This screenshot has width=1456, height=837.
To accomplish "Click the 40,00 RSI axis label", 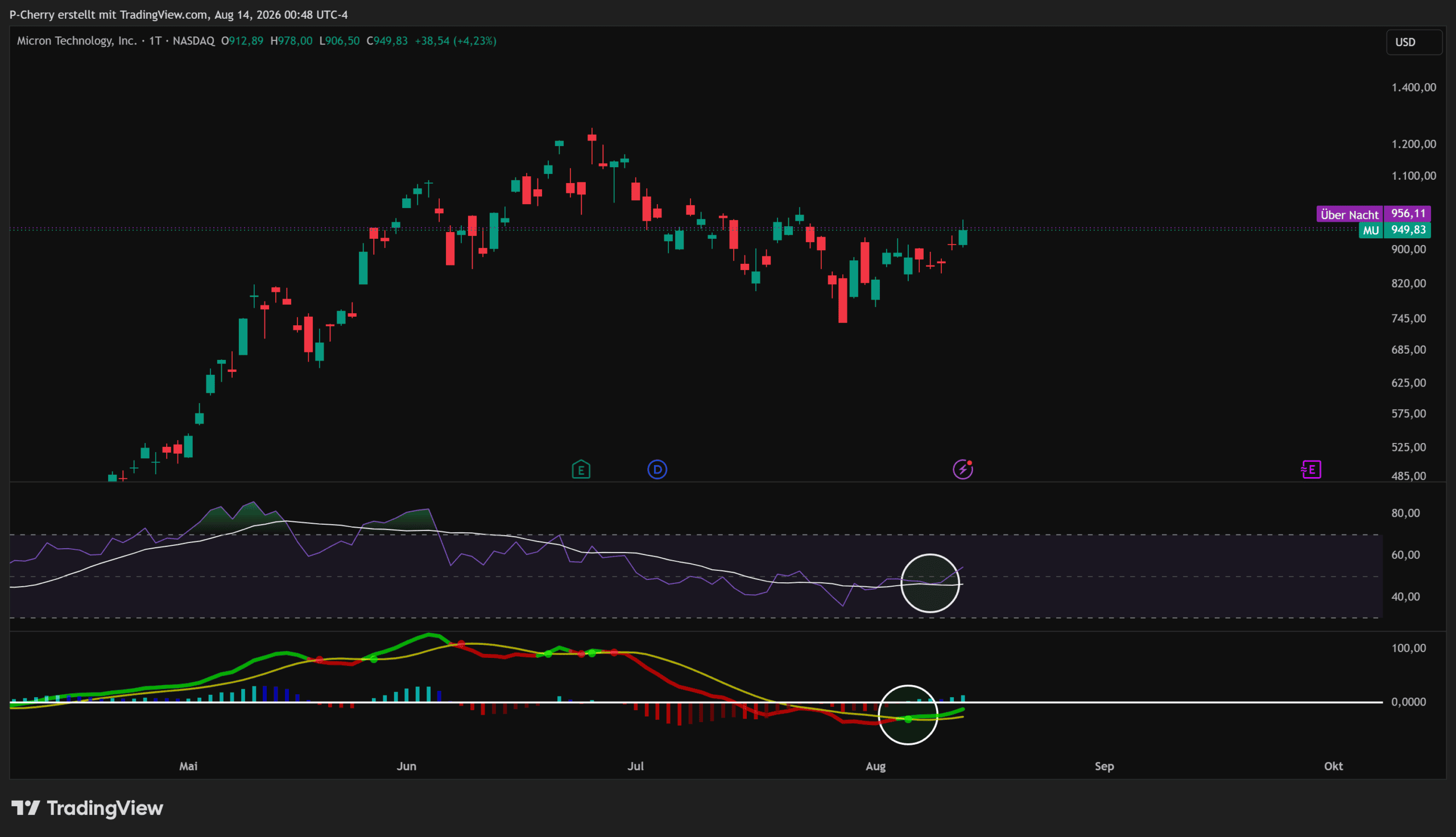I will [1405, 596].
